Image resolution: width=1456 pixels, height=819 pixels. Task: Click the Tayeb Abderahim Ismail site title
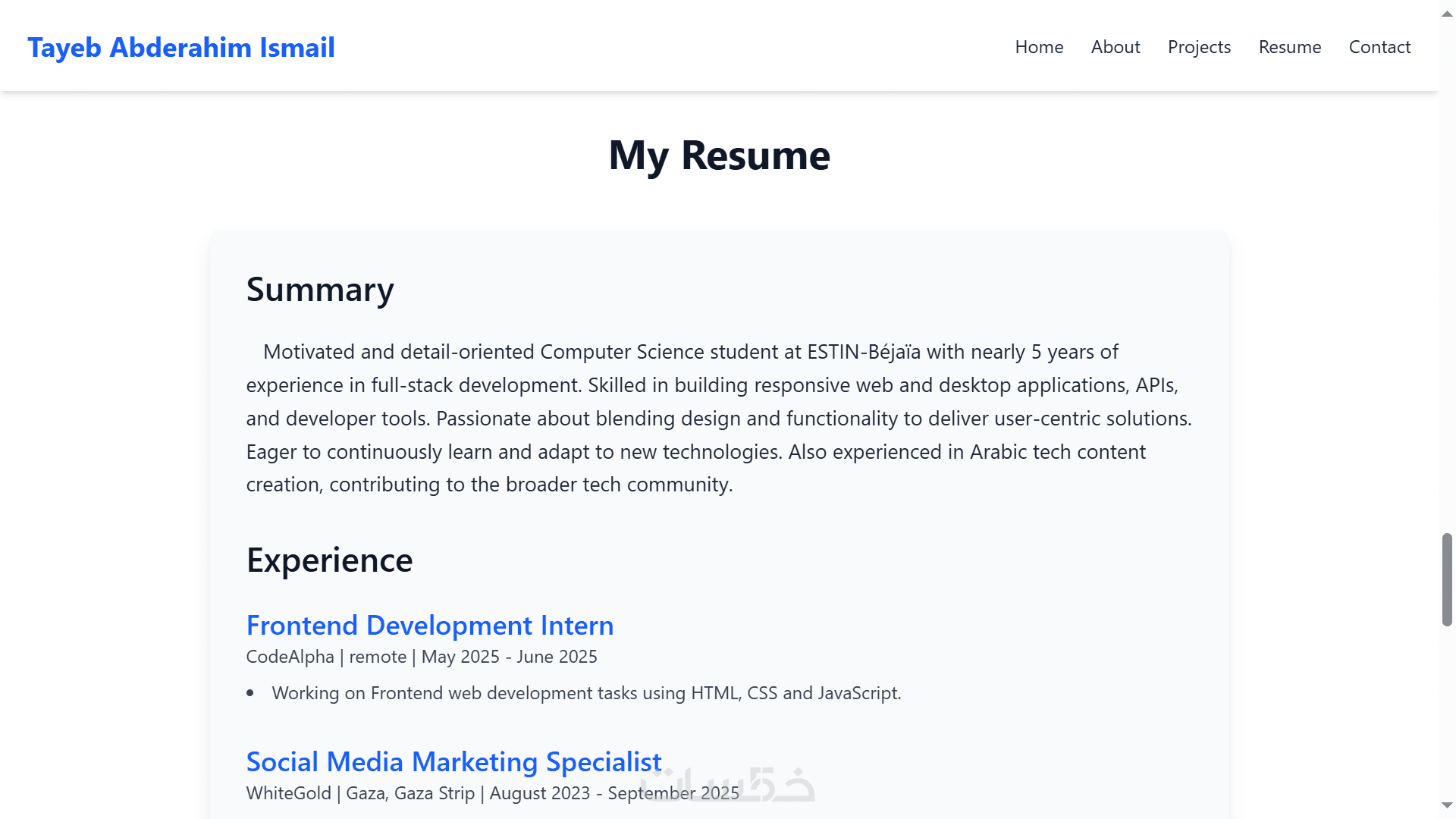181,47
